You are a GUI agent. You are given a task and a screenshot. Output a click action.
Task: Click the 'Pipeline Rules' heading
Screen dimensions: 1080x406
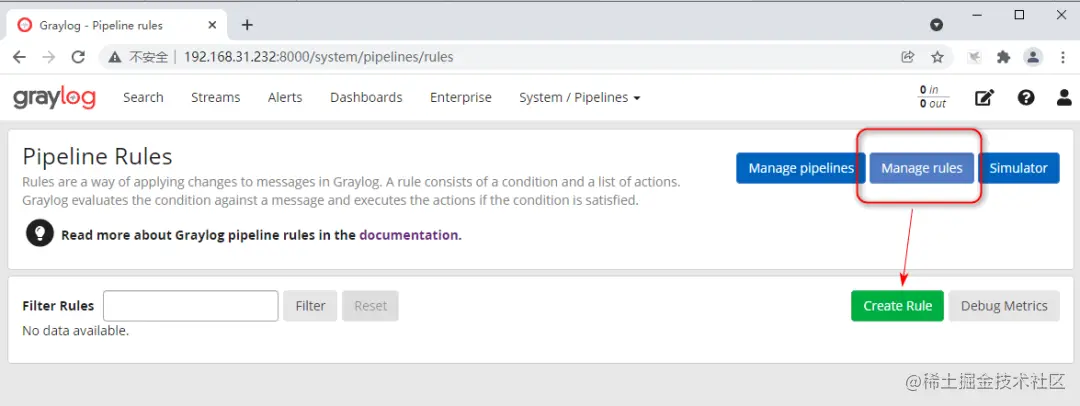[97, 156]
